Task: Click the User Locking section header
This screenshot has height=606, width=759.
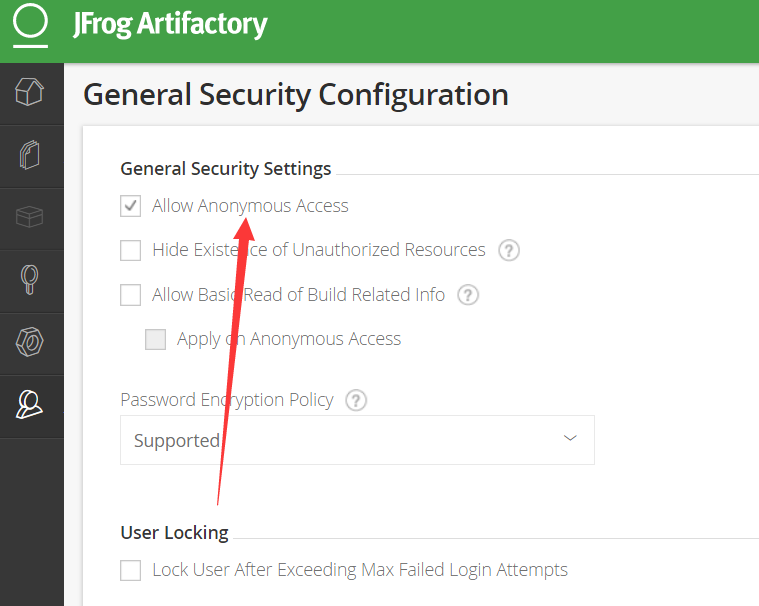Action: click(174, 532)
